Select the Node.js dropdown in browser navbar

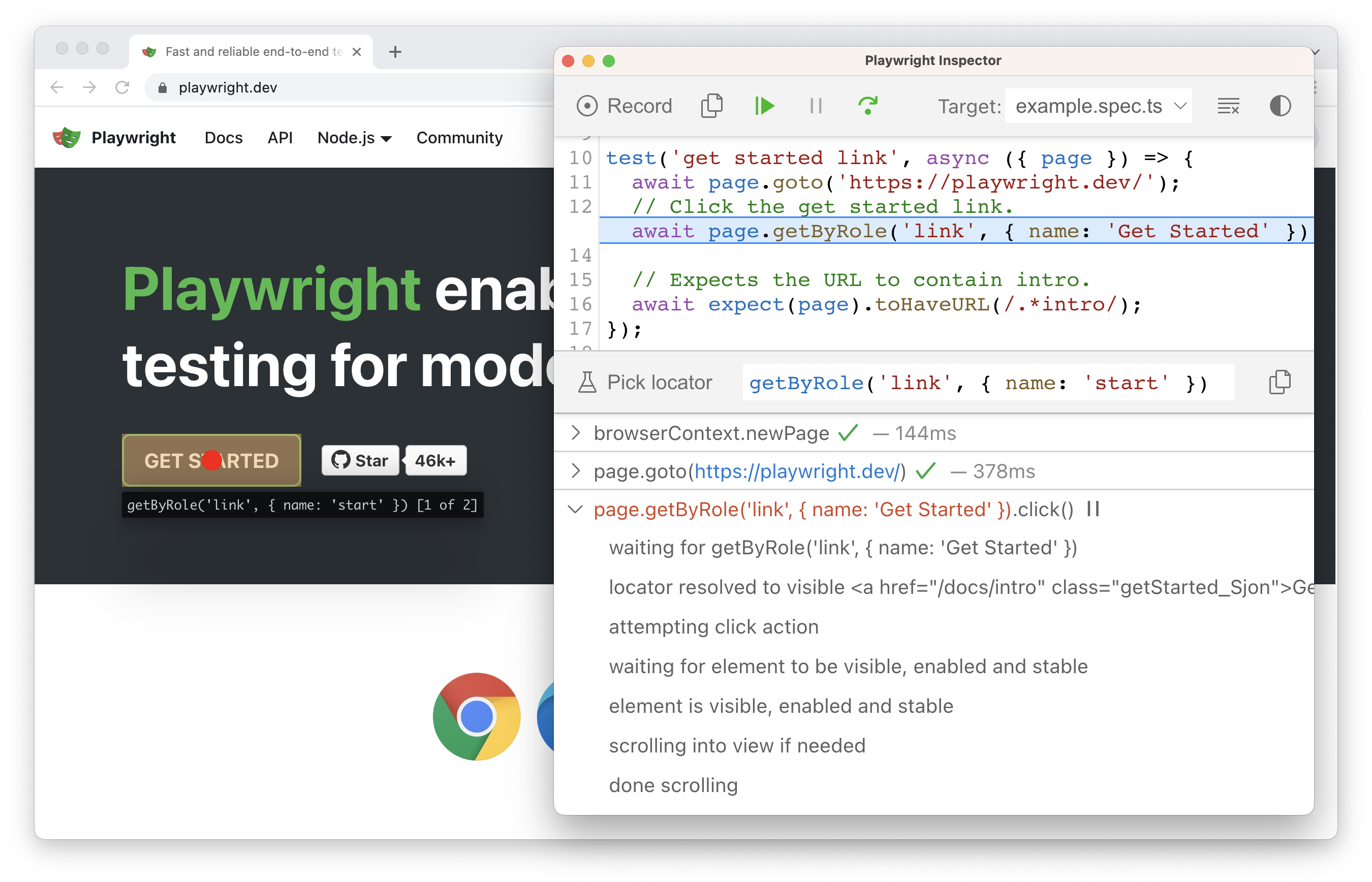pos(351,137)
